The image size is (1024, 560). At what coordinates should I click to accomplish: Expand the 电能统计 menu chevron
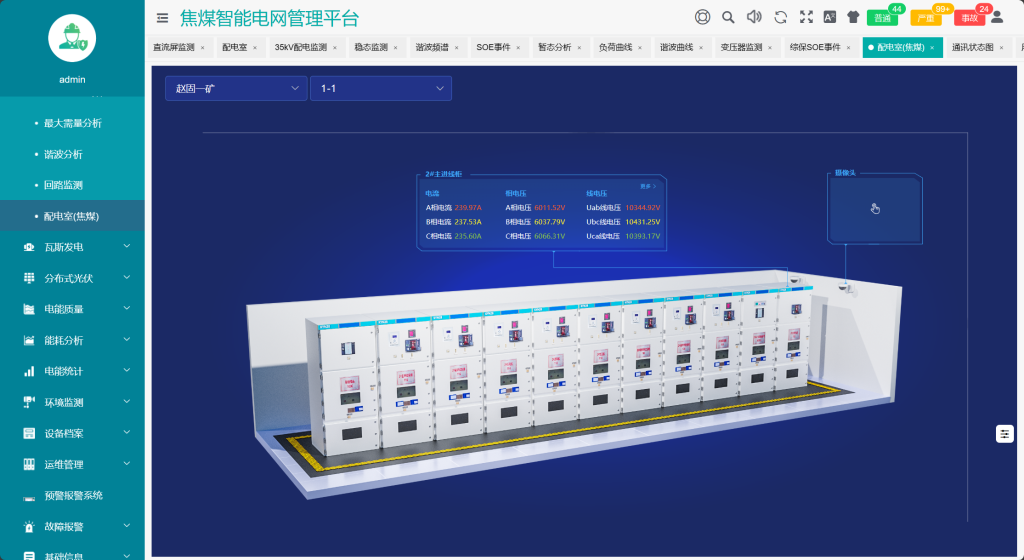click(127, 370)
